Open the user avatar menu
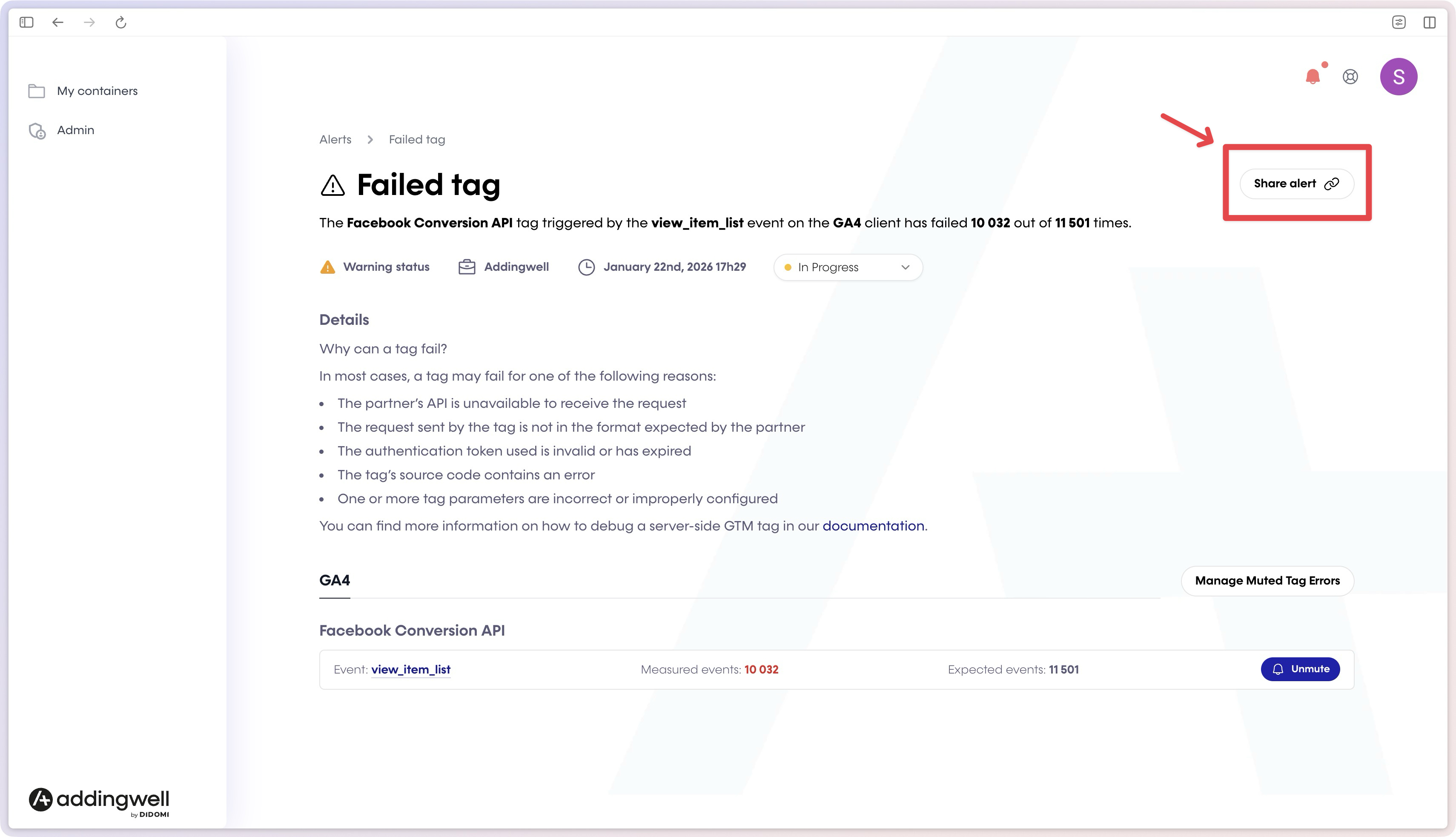The height and width of the screenshot is (837, 1456). pos(1398,77)
